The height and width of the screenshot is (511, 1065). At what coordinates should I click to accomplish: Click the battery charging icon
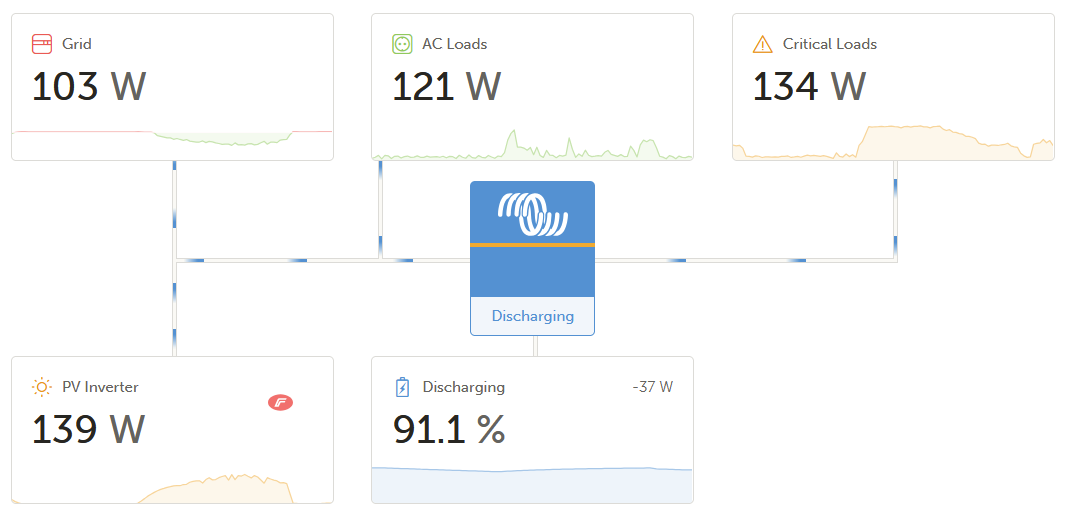[402, 387]
